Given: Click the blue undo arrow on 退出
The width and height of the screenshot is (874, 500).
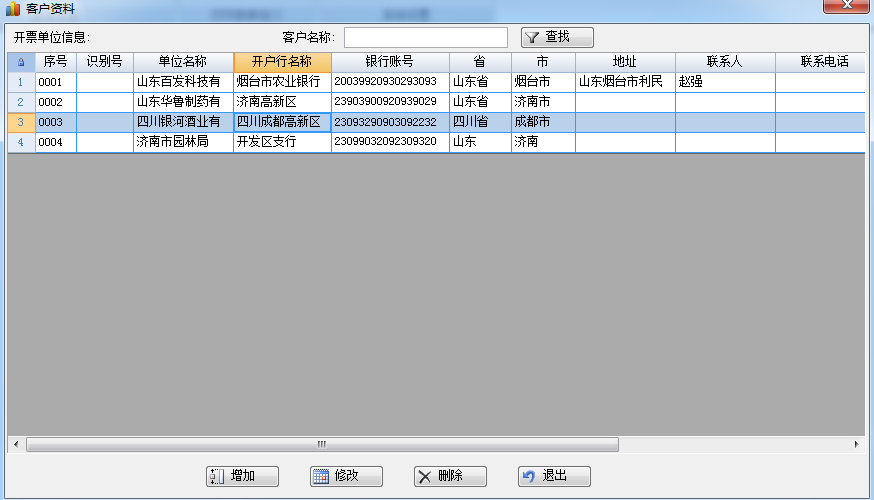Looking at the screenshot, I should tap(528, 476).
